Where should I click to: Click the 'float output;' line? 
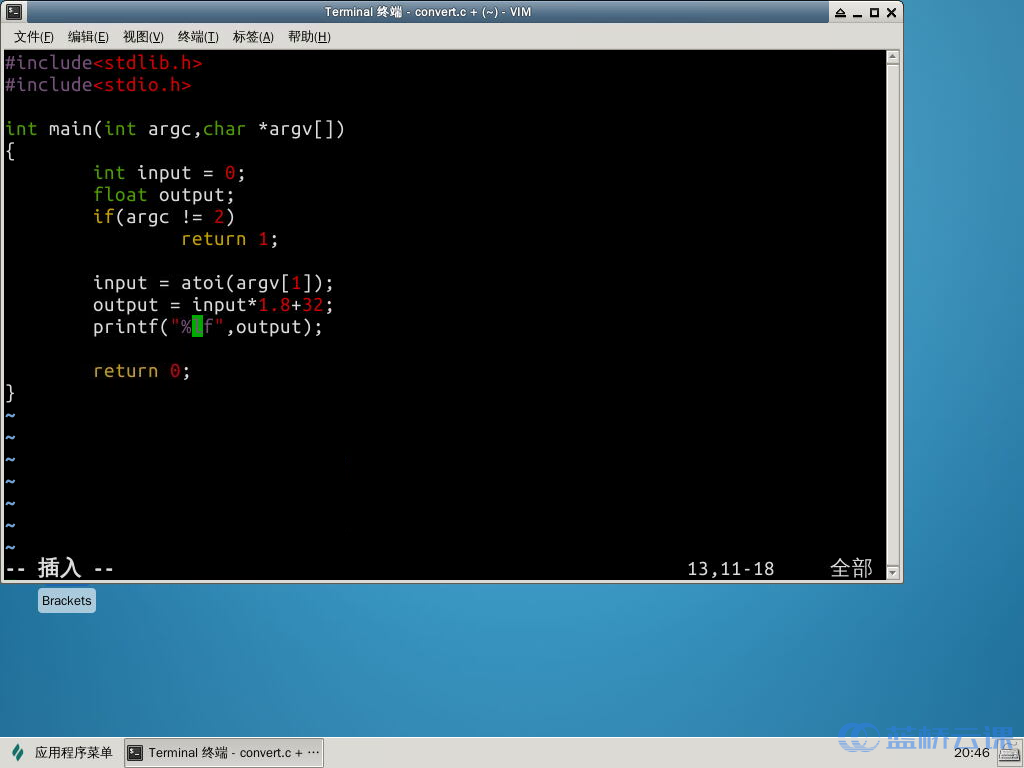tap(163, 195)
